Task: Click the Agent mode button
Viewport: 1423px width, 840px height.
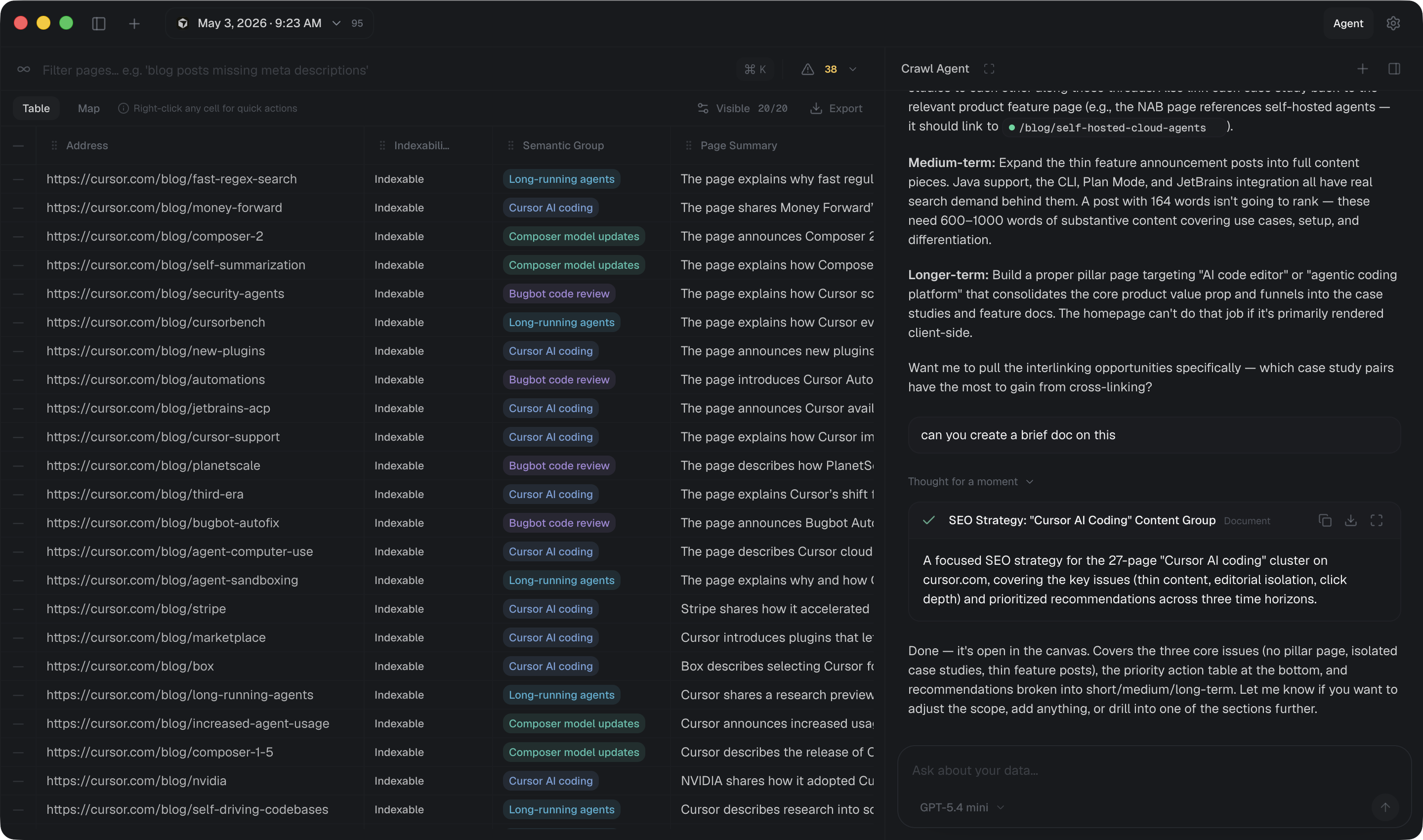Action: tap(1348, 23)
